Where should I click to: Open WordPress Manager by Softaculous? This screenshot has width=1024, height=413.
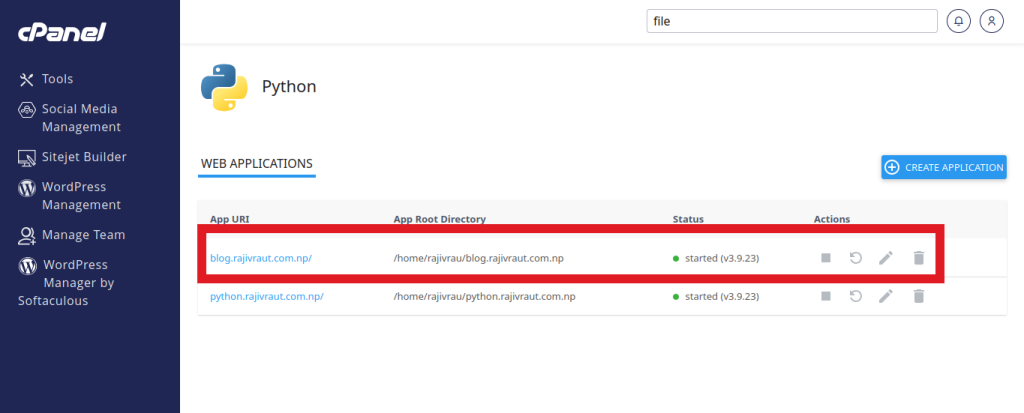[x=66, y=282]
